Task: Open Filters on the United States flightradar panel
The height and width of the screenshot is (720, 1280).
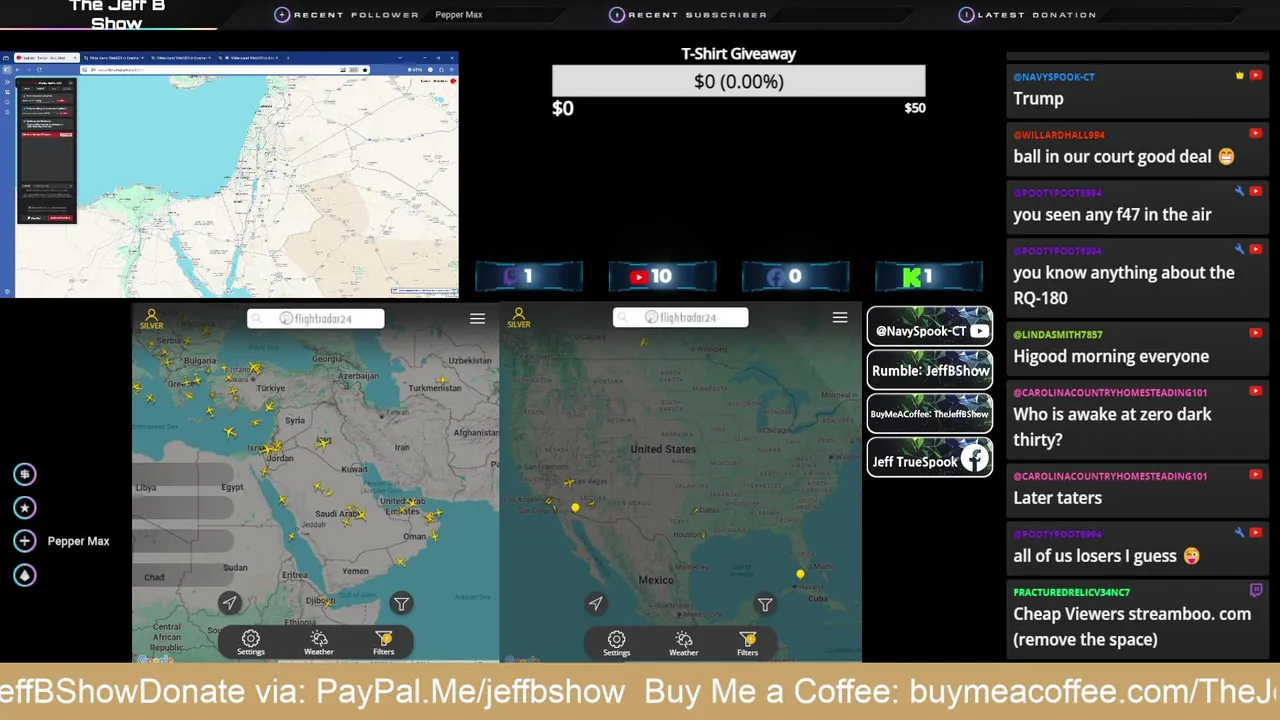Action: (748, 643)
